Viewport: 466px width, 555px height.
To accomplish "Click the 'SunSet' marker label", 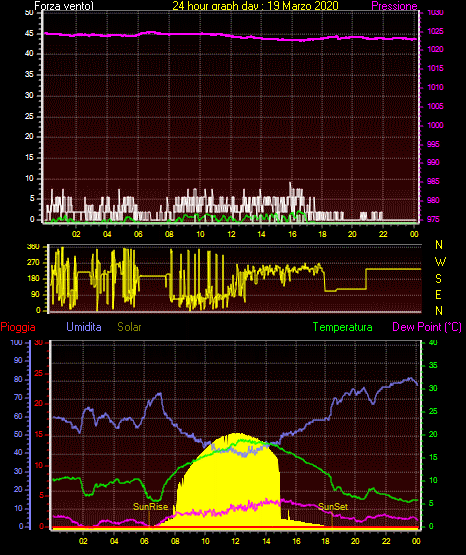I will (x=333, y=507).
